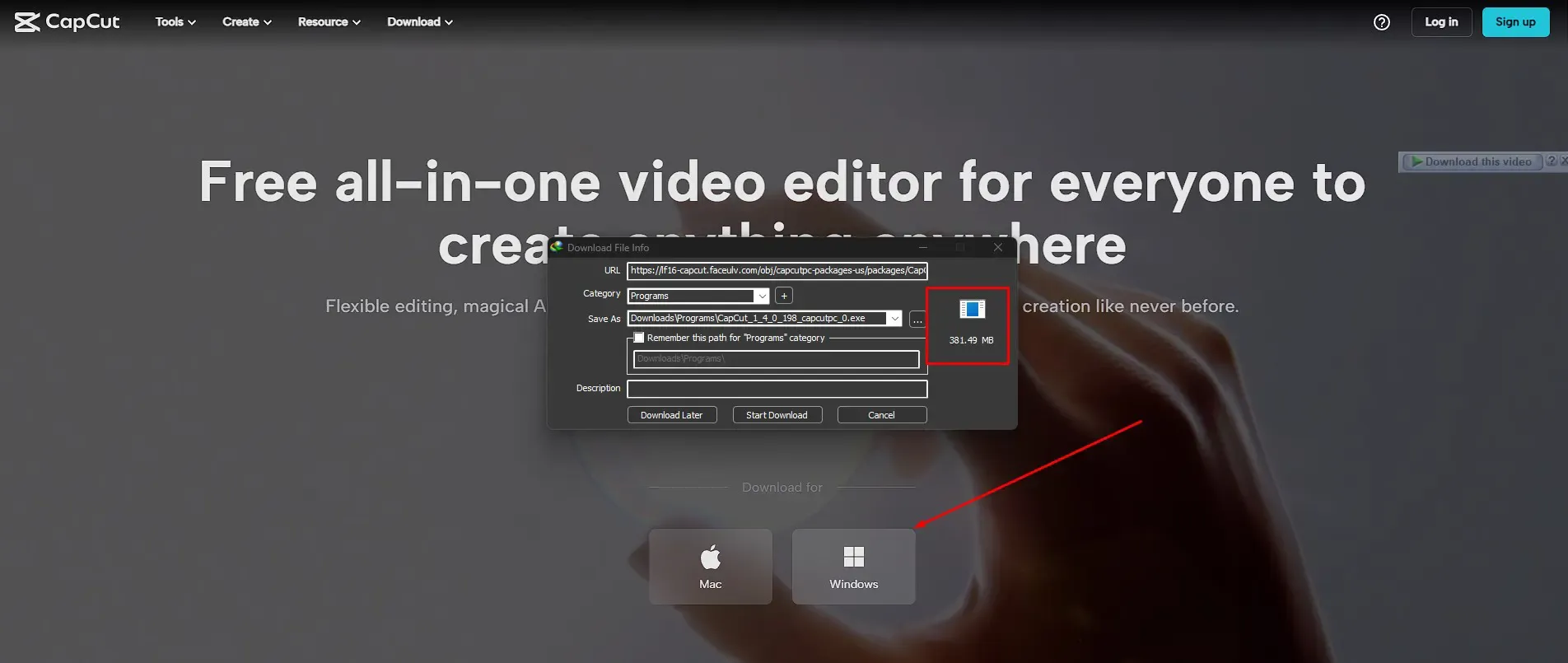
Task: Click the Description input field
Action: click(777, 389)
